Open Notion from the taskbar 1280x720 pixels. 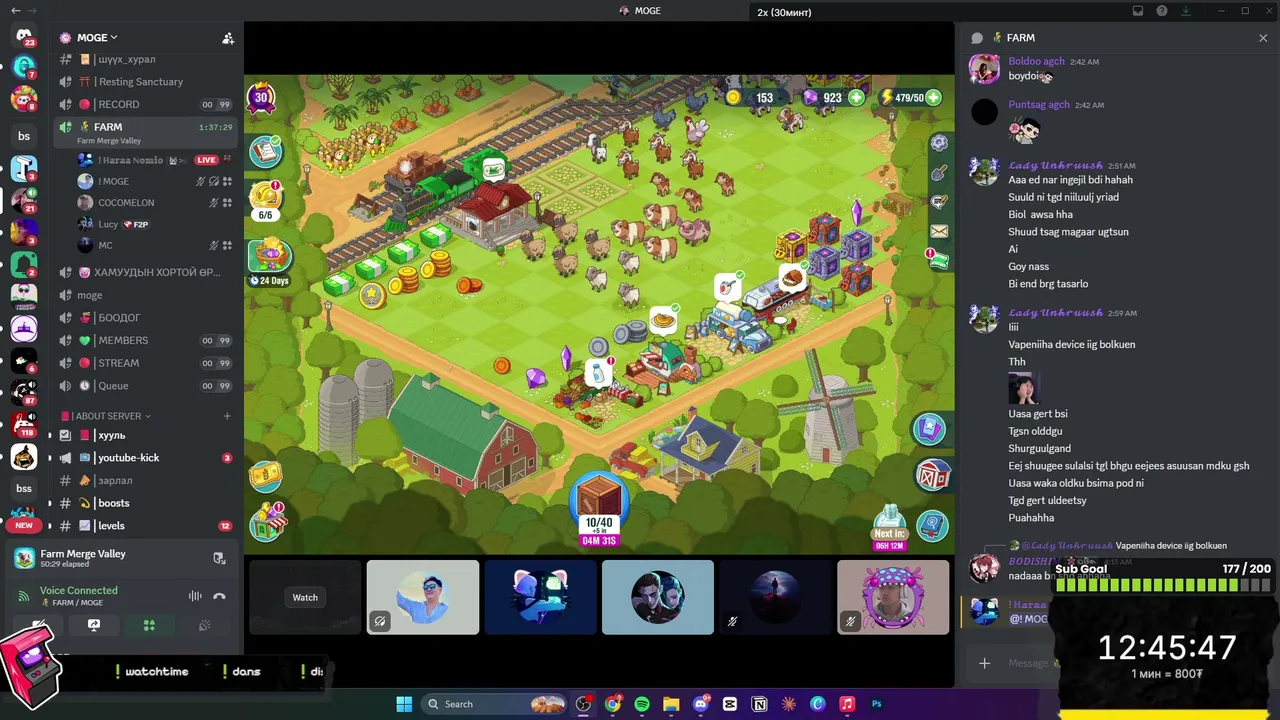(760, 704)
